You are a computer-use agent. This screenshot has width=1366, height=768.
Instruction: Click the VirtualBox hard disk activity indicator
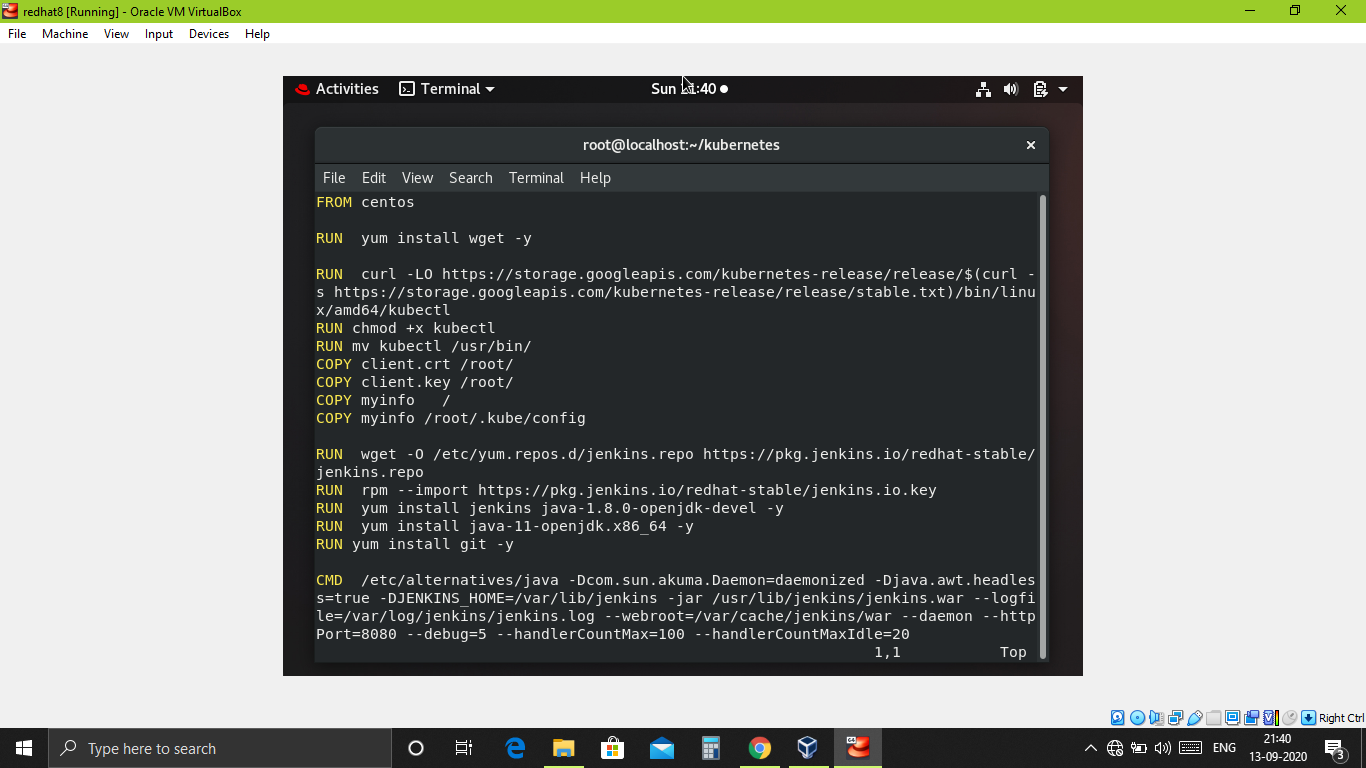(x=1117, y=718)
